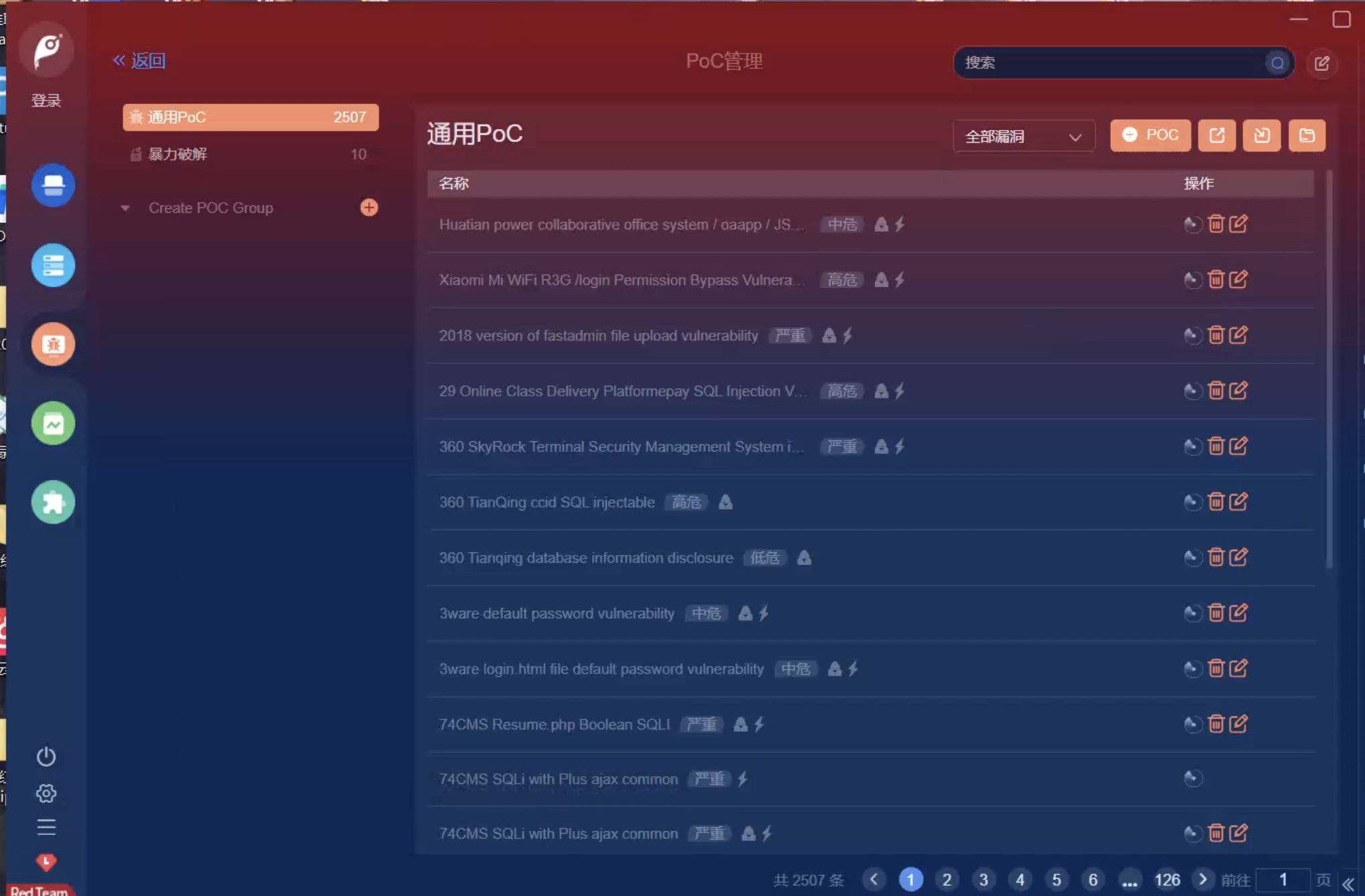The image size is (1365, 896).
Task: Click the 返回 back link
Action: coord(139,61)
